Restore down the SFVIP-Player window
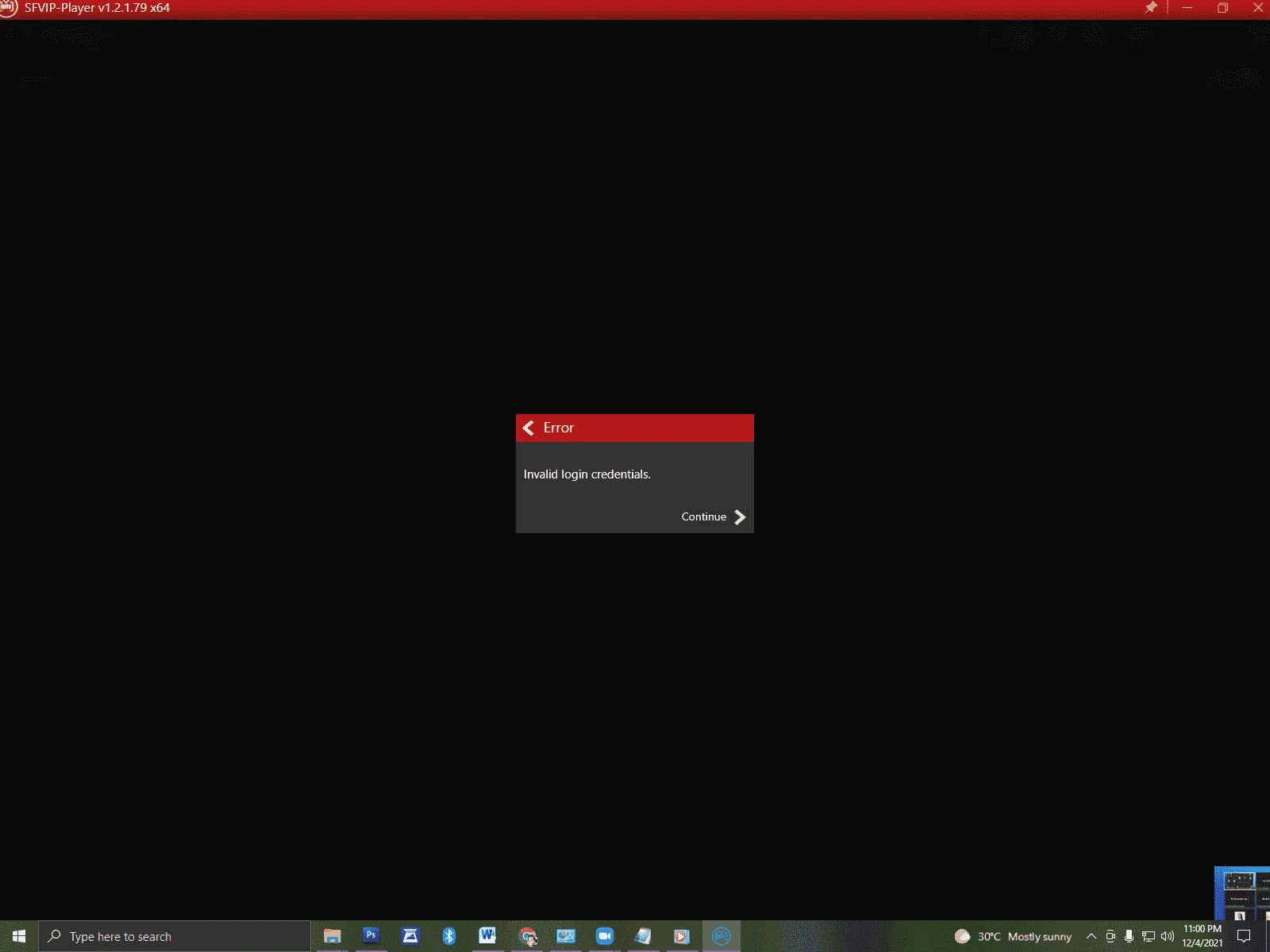 coord(1222,8)
